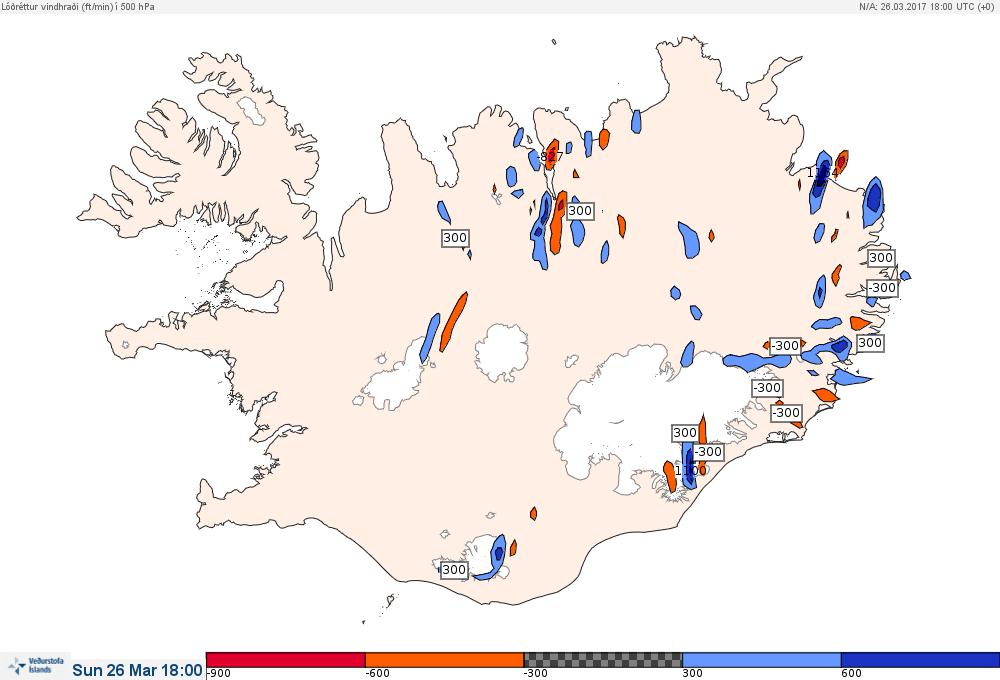Select the orange legend segment from -600 to -300
1000x680 pixels.
coord(445,660)
